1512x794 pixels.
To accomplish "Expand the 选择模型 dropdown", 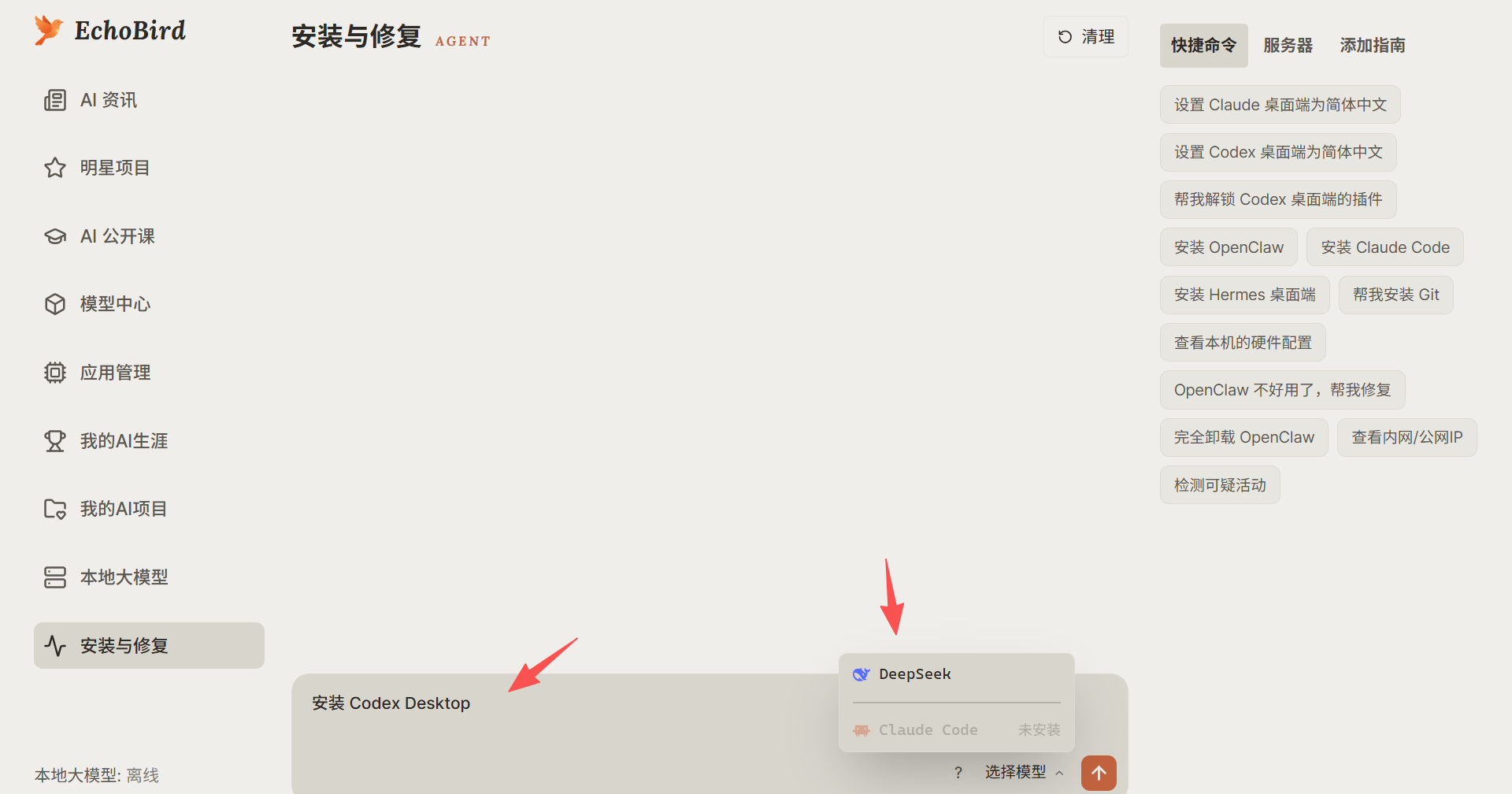I will pyautogui.click(x=1024, y=773).
